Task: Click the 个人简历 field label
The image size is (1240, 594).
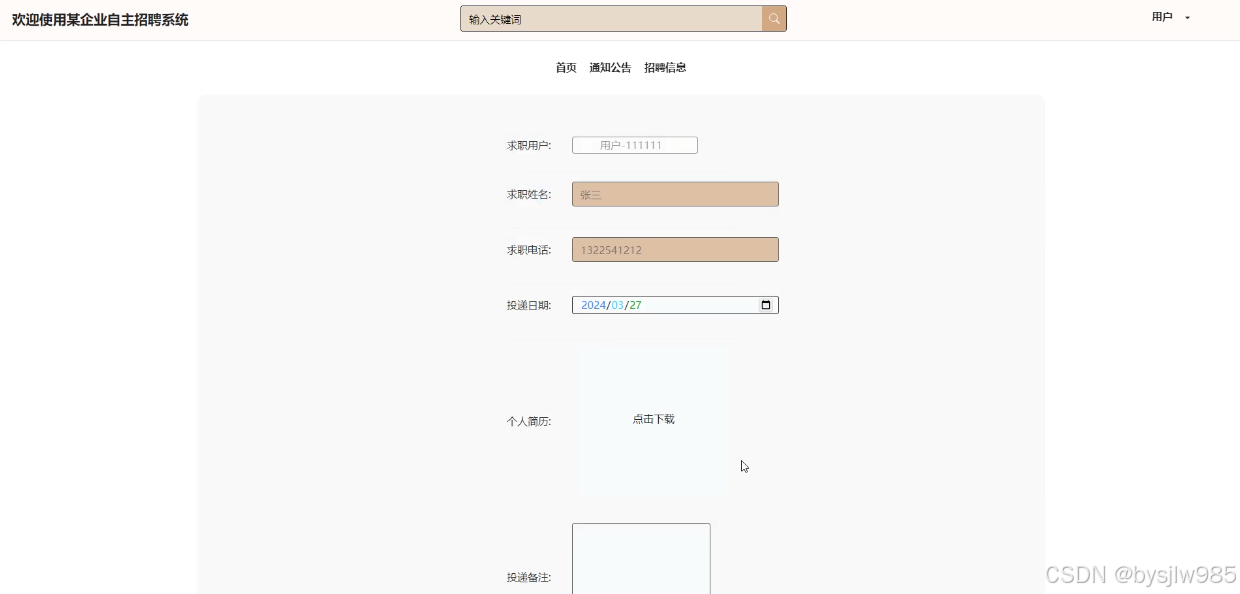Action: pos(528,422)
